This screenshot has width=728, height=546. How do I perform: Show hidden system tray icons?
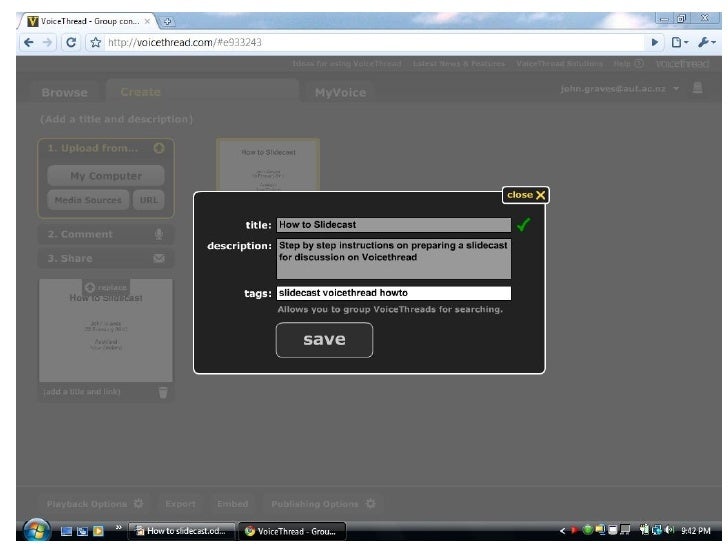pos(562,531)
